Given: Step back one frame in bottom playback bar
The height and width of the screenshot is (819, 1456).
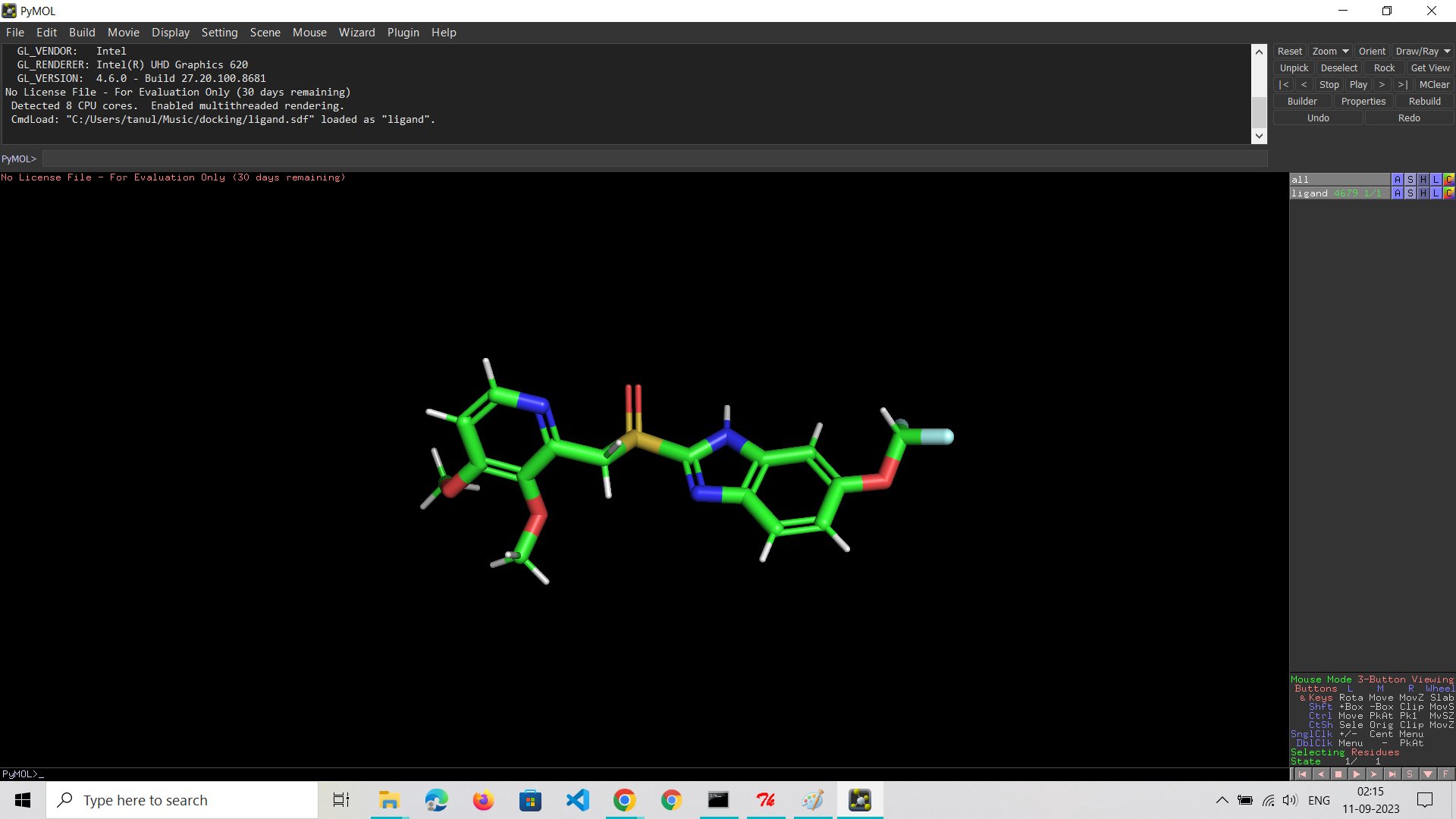Looking at the screenshot, I should coord(1320,774).
